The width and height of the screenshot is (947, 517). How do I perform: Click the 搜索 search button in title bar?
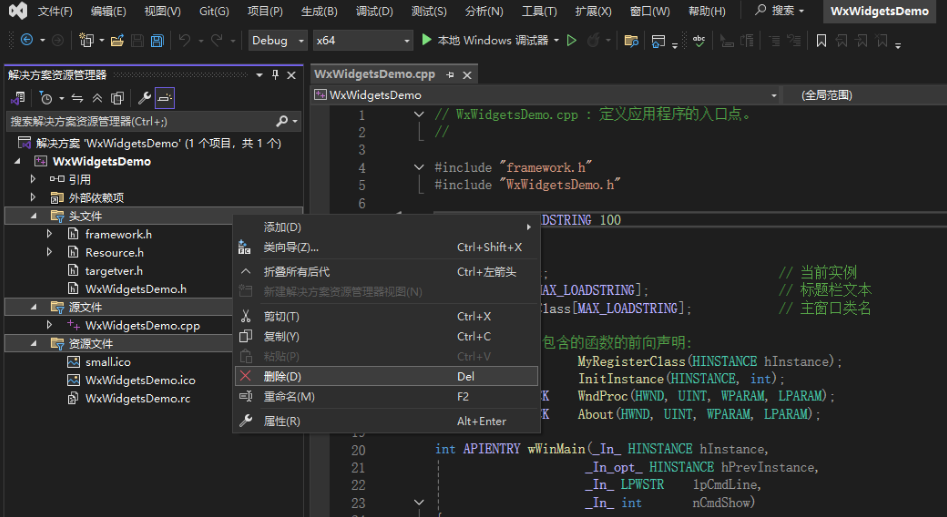[780, 11]
